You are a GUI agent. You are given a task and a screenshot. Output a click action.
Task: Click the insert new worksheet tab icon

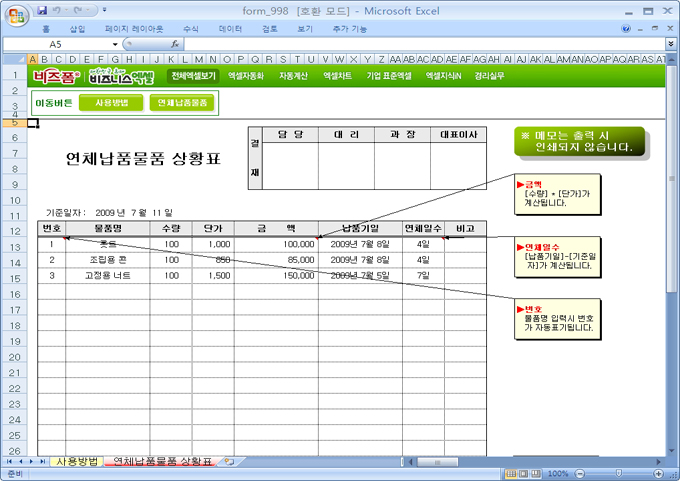(229, 462)
